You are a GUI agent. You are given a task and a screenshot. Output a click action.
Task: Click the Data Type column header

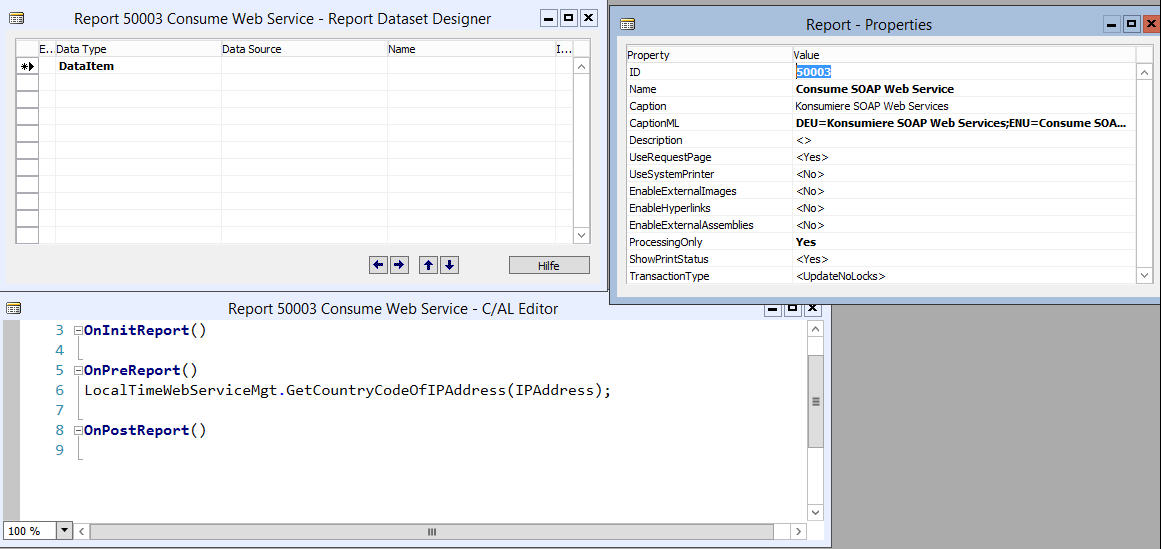point(138,49)
